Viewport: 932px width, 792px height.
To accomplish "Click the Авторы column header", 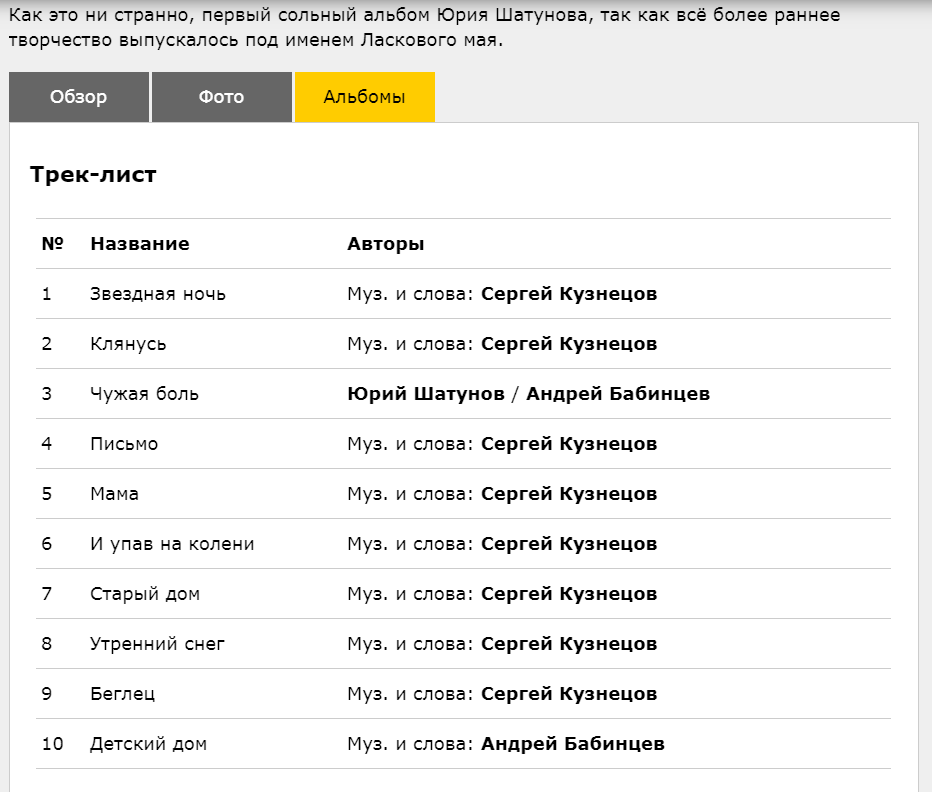I will [386, 244].
